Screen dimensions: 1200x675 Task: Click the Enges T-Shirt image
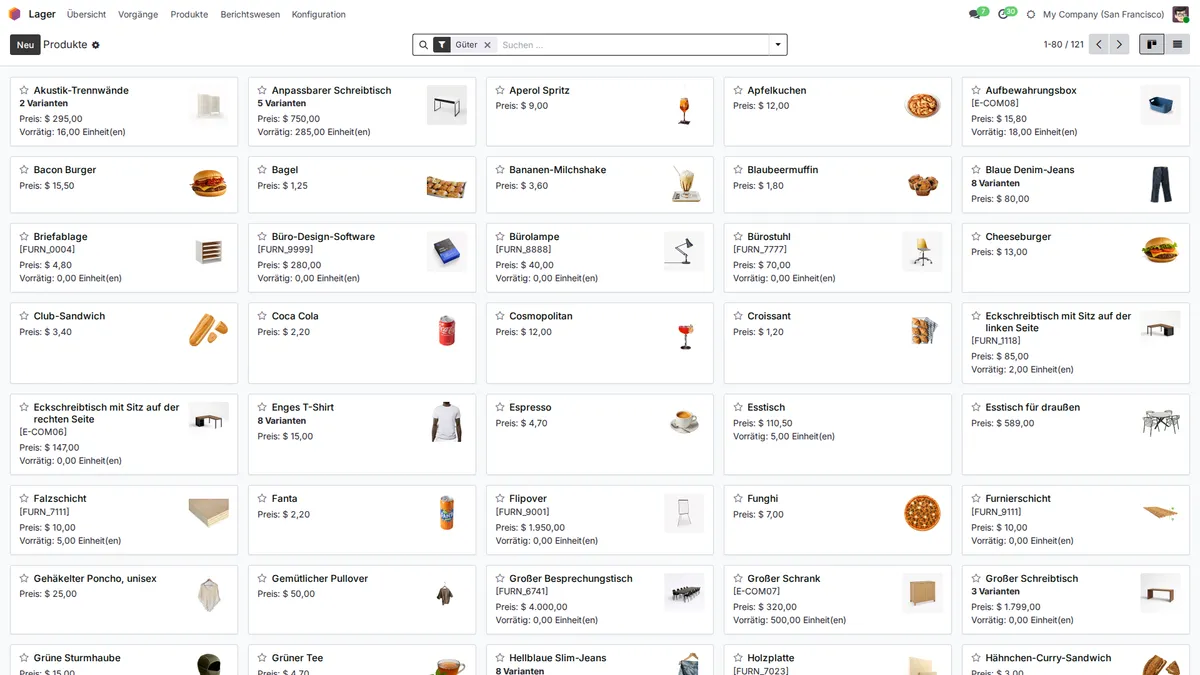pos(446,422)
